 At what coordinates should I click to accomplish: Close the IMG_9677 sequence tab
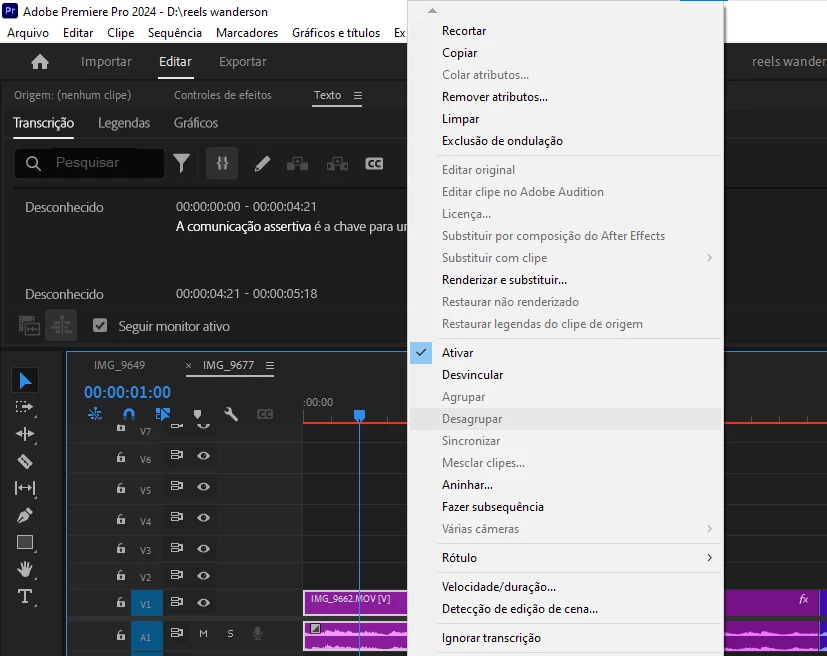188,365
